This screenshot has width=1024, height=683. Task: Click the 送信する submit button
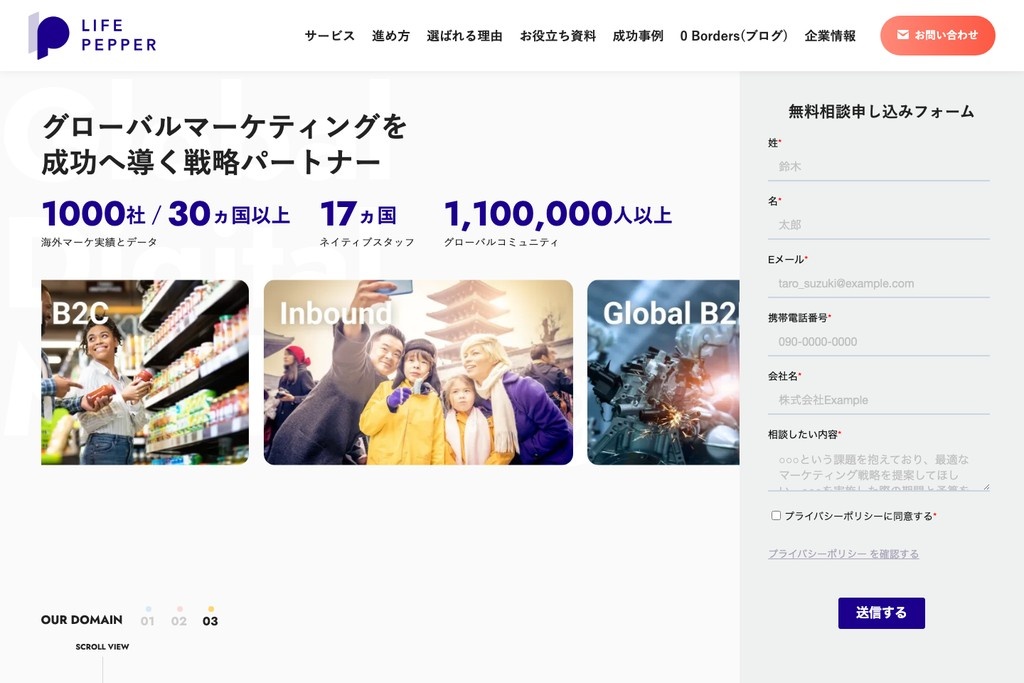(881, 613)
